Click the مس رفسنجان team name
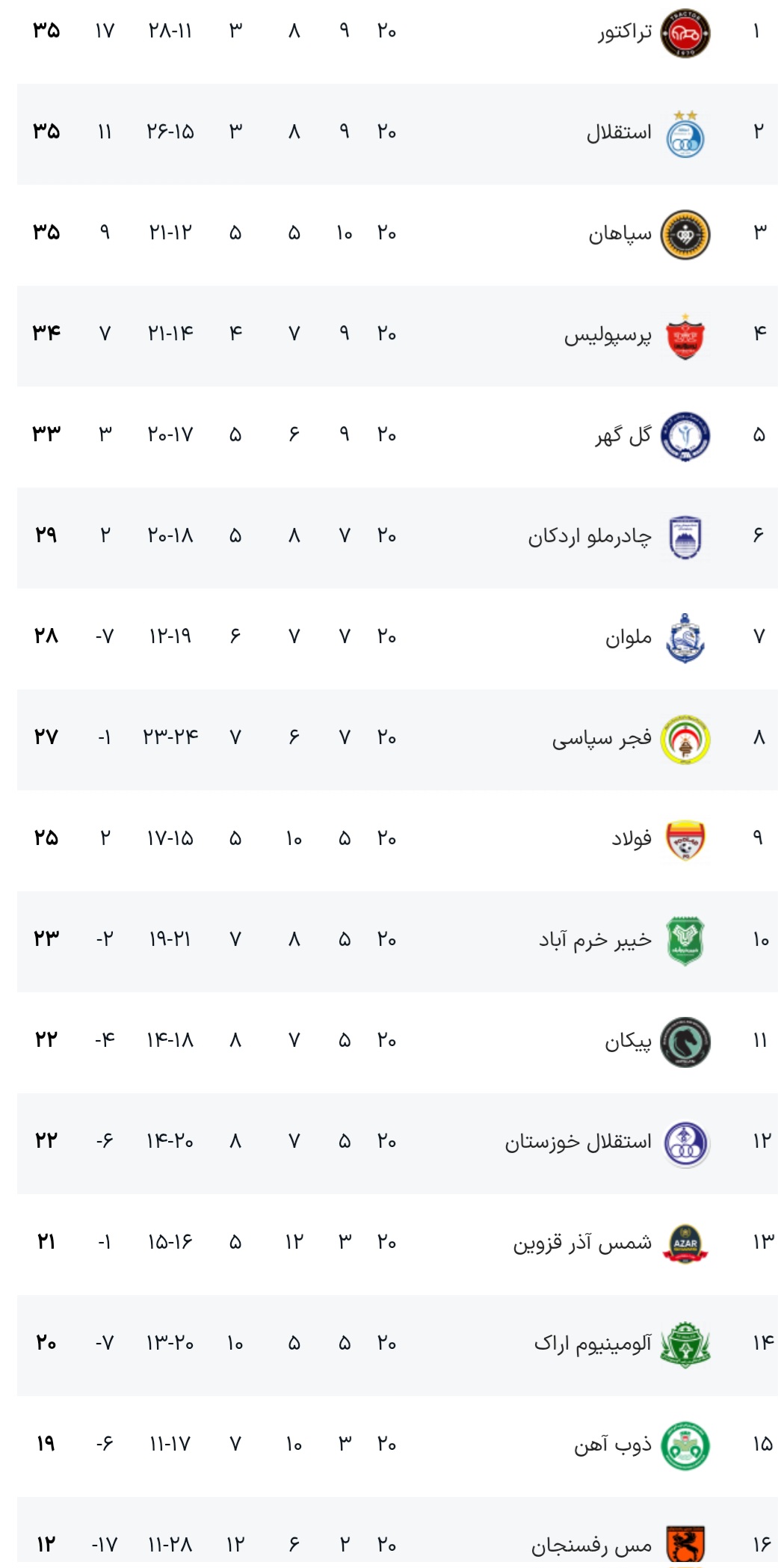 click(591, 1545)
